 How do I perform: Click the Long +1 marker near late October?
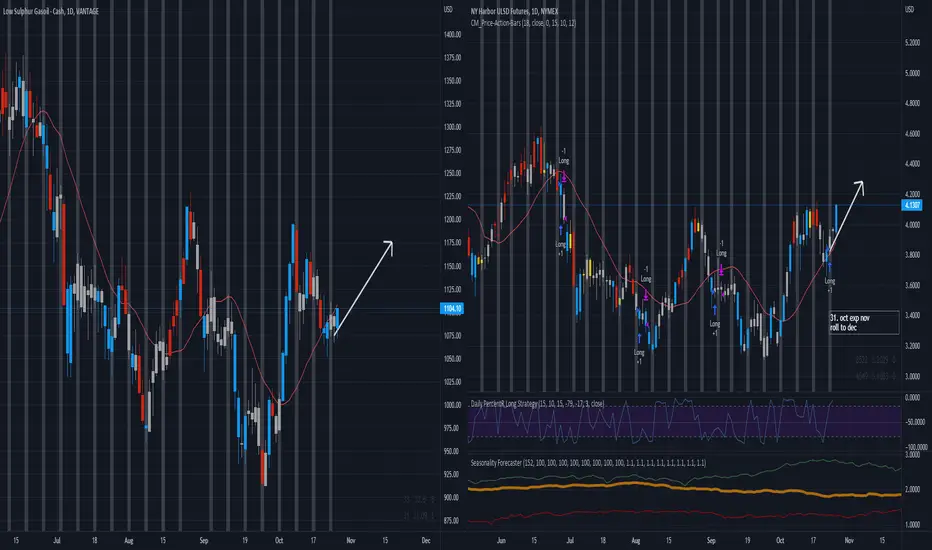coord(830,285)
